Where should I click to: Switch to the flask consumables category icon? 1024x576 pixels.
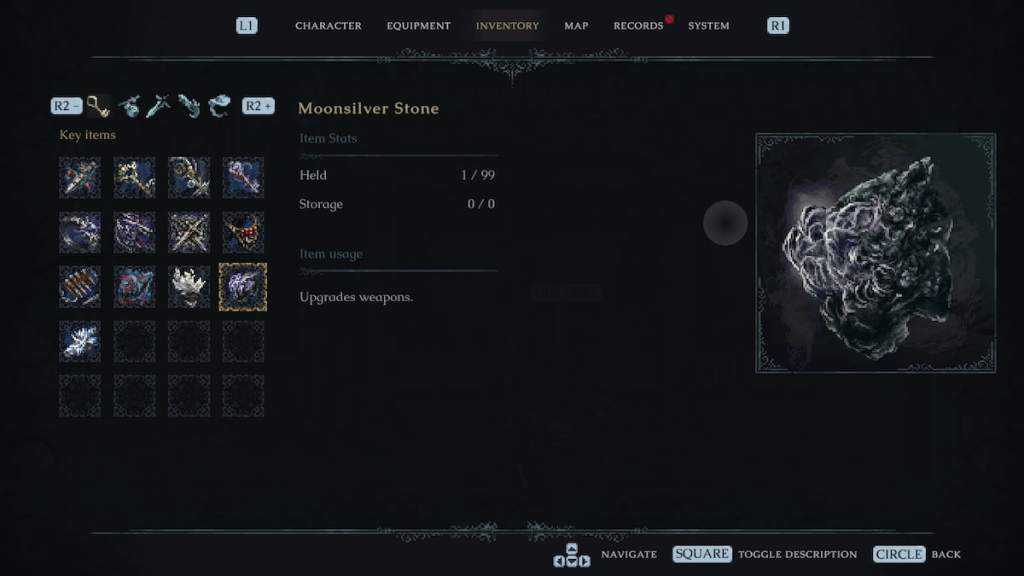click(x=129, y=106)
